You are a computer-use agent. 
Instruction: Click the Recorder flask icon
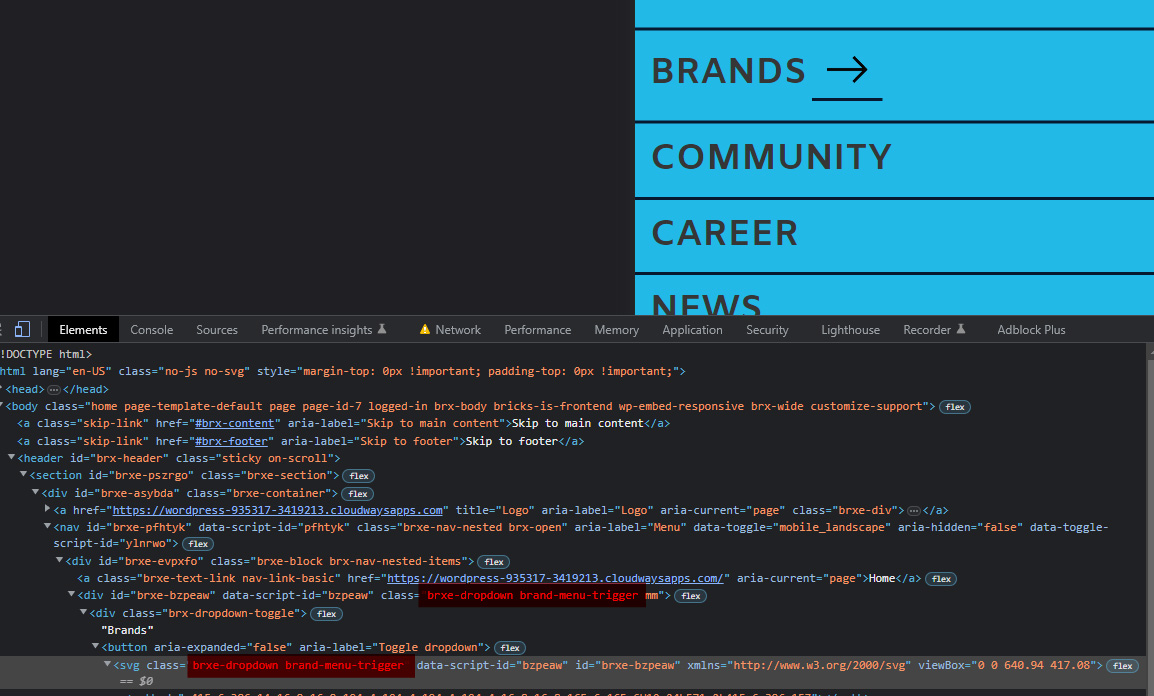tap(961, 330)
